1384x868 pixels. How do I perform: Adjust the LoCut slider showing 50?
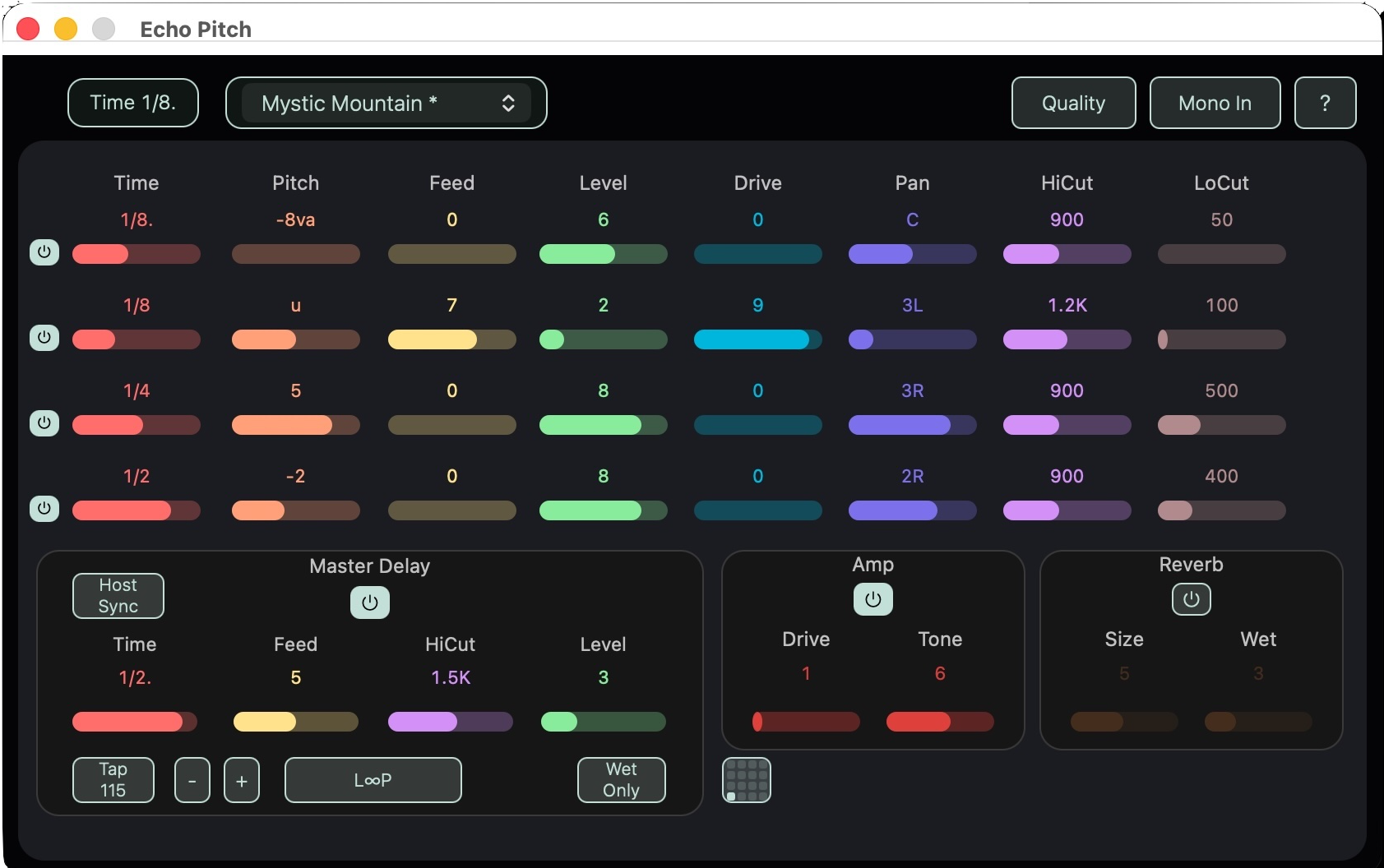1222,254
